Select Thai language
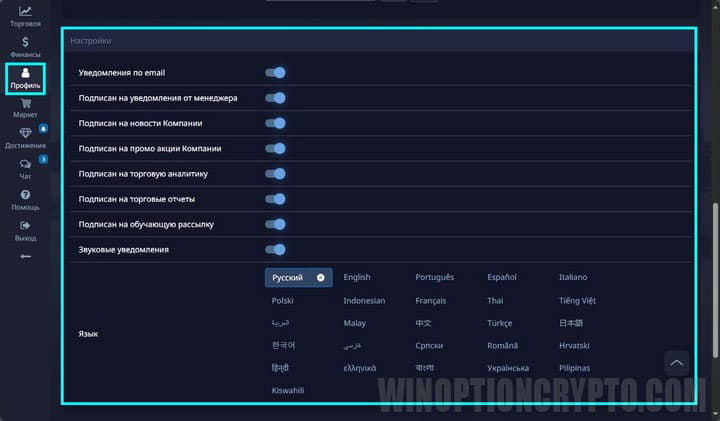 495,301
